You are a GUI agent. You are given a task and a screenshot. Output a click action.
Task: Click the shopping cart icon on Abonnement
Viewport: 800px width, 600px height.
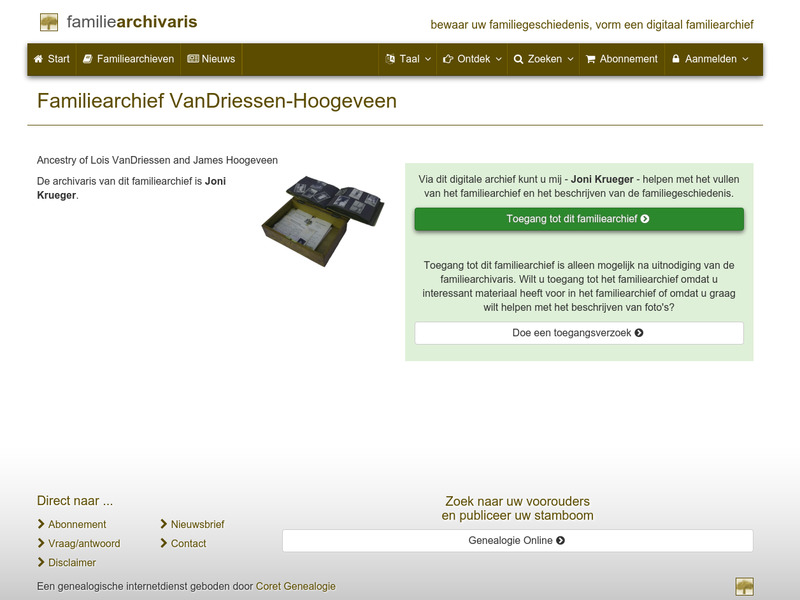[591, 59]
